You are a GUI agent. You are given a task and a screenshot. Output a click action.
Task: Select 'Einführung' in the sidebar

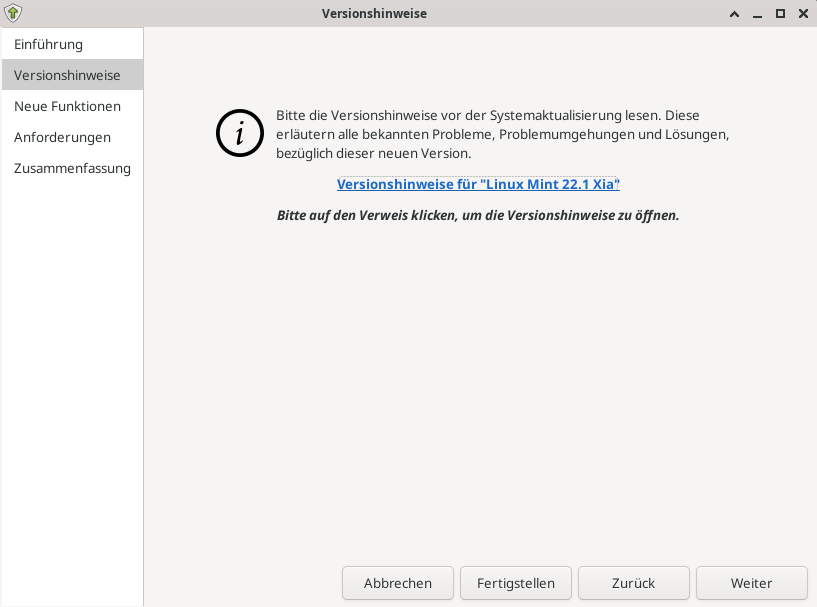click(50, 43)
